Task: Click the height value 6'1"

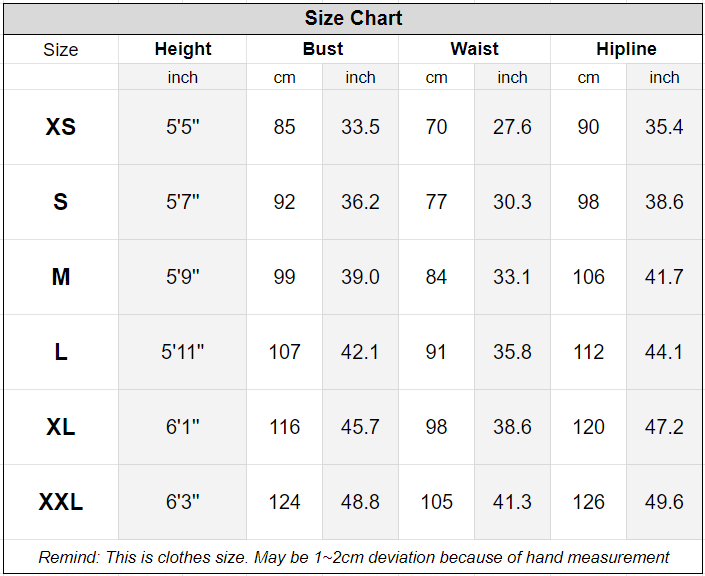Action: click(183, 427)
